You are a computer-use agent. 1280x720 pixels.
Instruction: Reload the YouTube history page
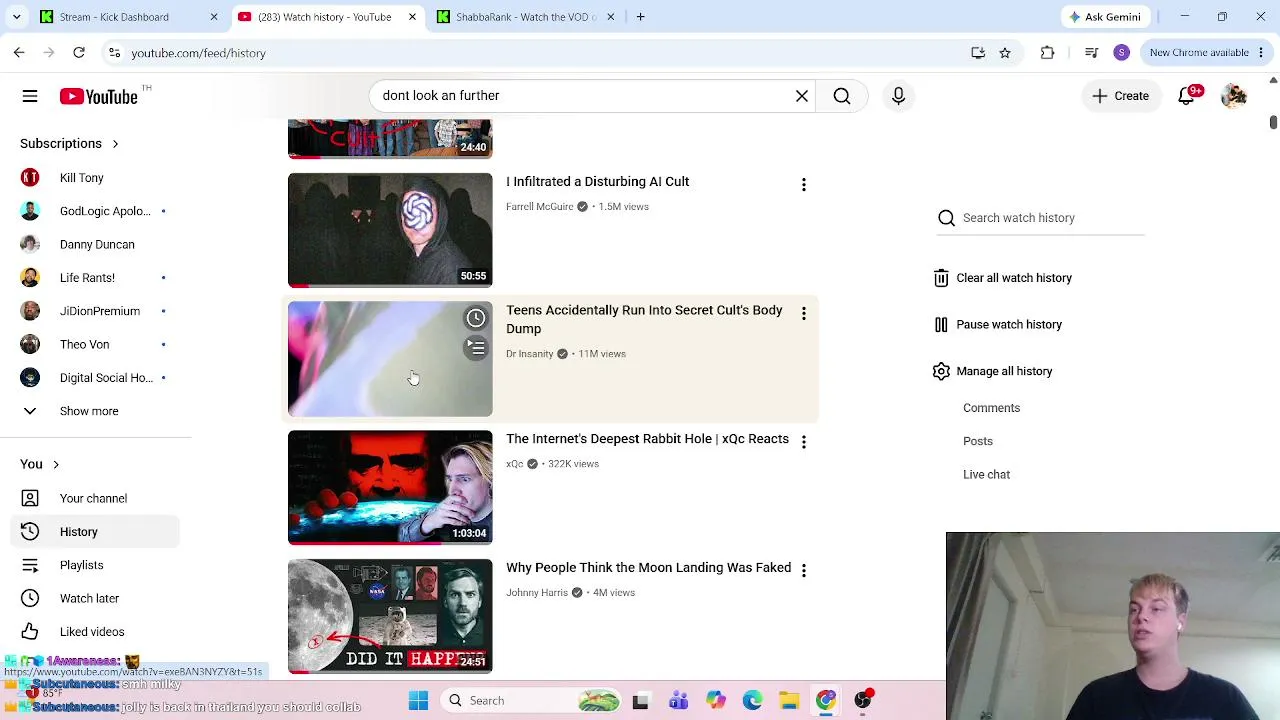click(x=79, y=53)
